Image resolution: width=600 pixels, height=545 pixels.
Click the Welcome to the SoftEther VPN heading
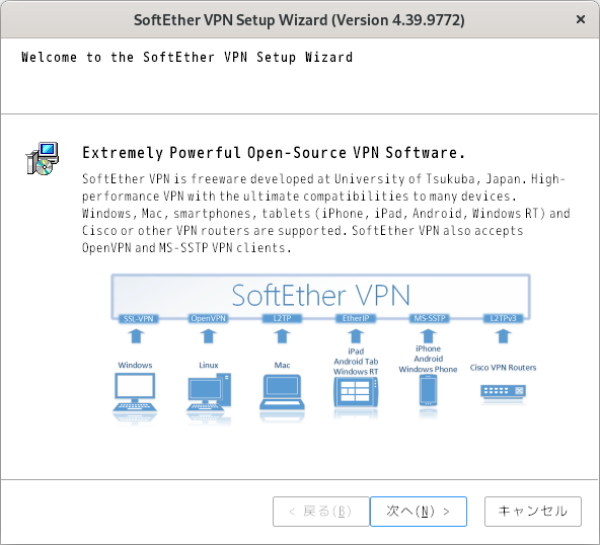point(187,57)
